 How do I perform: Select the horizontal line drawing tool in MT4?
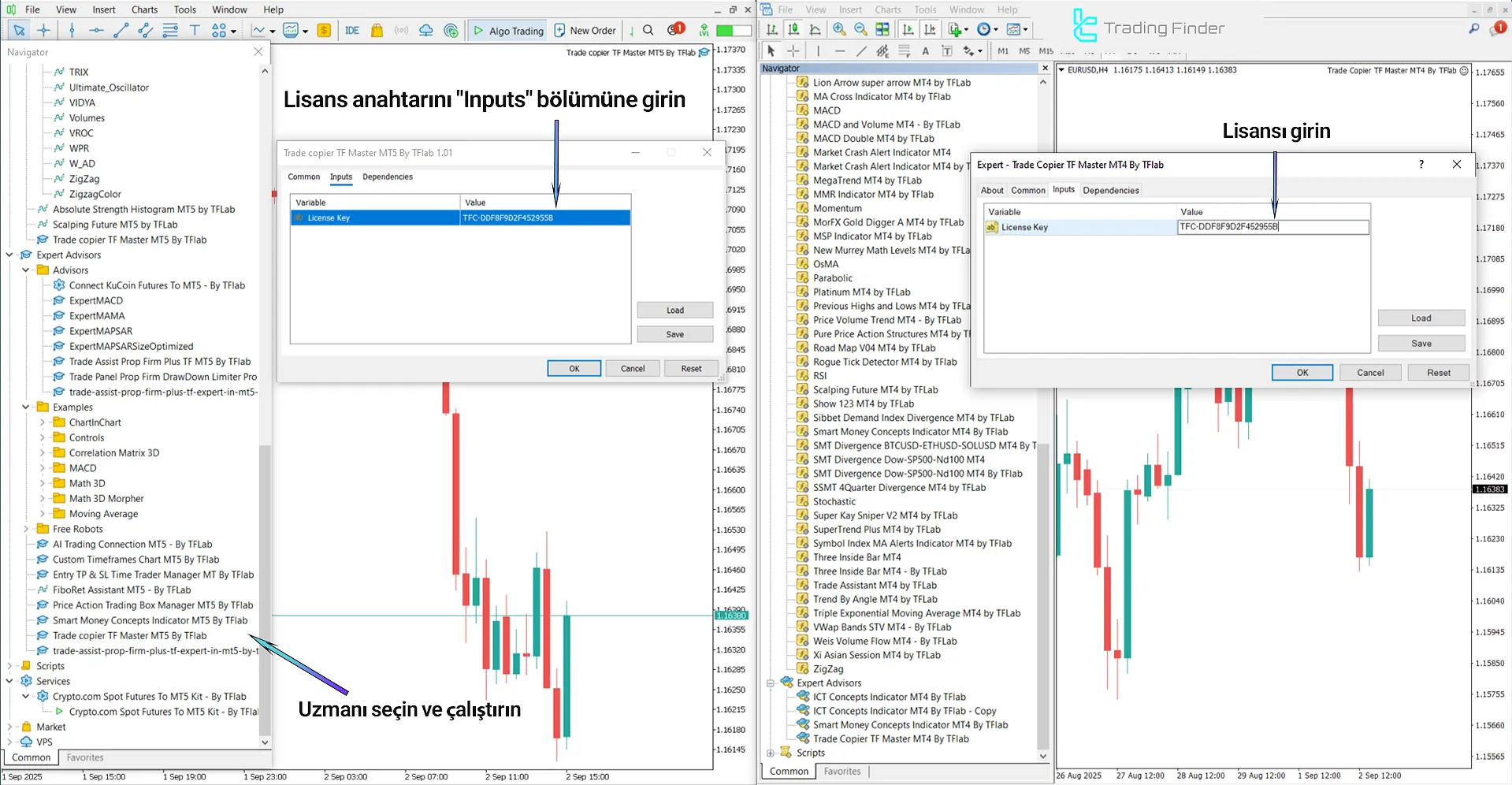click(x=840, y=50)
